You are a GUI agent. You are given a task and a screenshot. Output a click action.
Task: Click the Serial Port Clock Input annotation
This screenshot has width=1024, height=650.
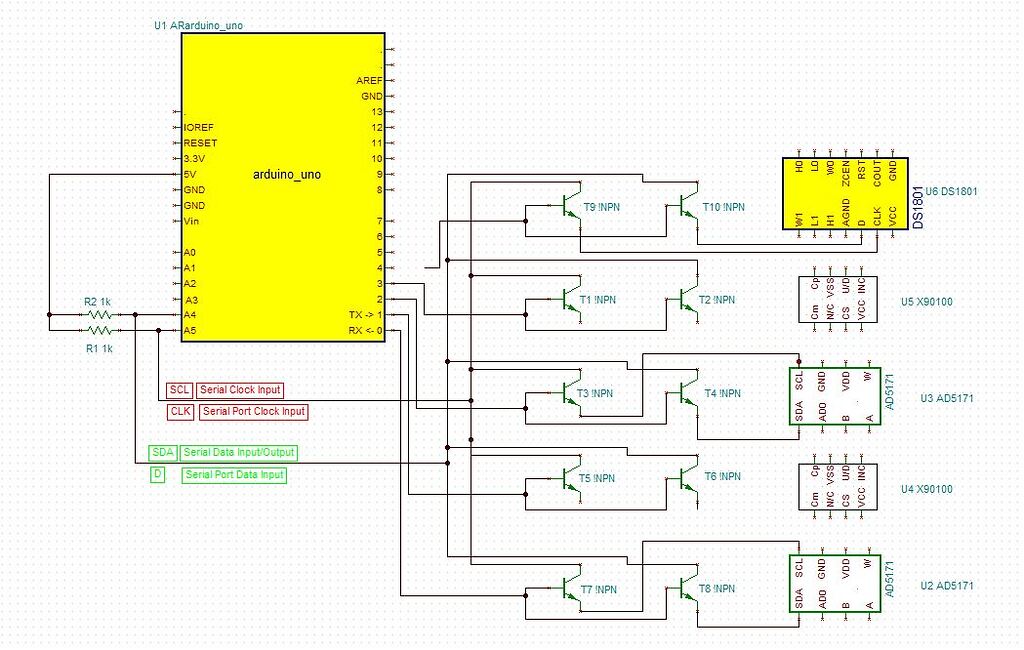click(x=252, y=411)
